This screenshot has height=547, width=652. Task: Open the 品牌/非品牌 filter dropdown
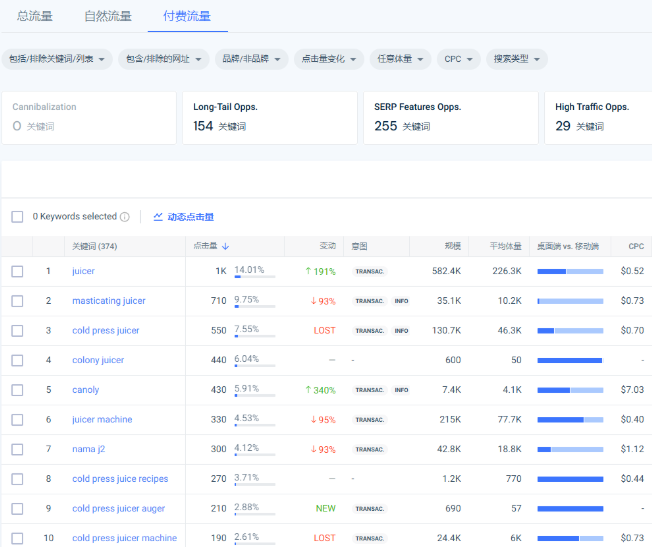pyautogui.click(x=252, y=59)
